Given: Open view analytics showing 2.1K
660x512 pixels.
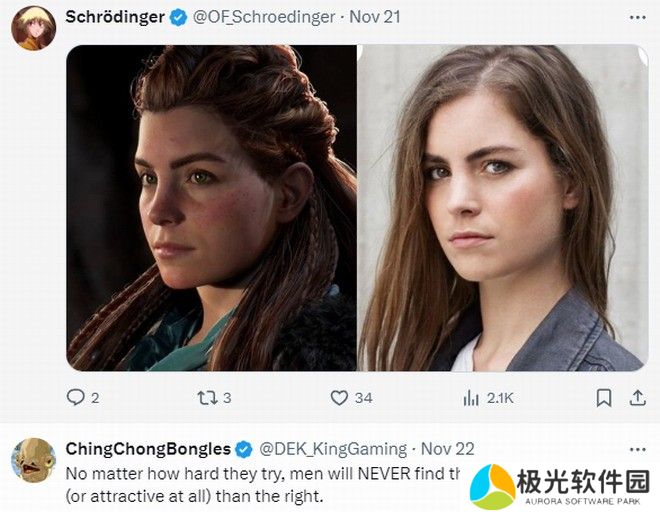Looking at the screenshot, I should 471,397.
